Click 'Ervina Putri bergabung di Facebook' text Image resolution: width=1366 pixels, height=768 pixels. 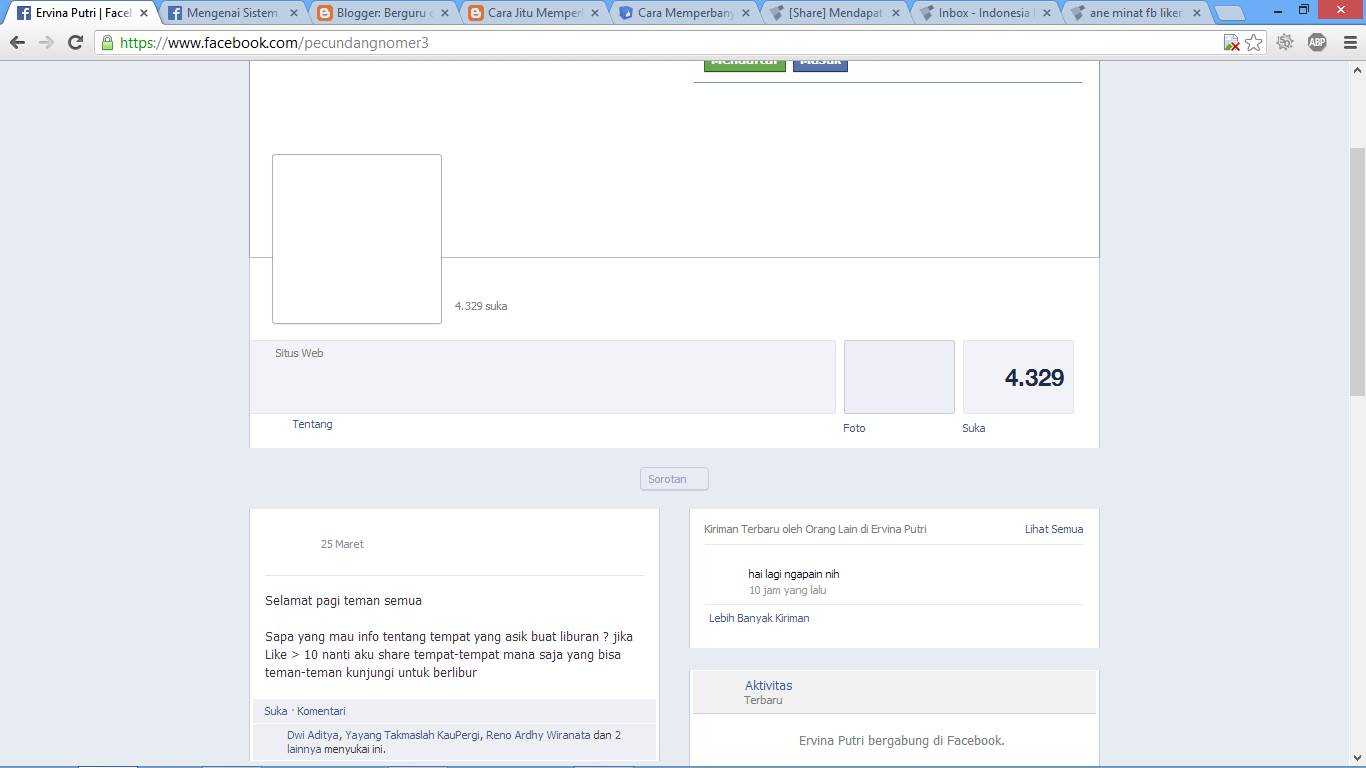click(x=902, y=741)
